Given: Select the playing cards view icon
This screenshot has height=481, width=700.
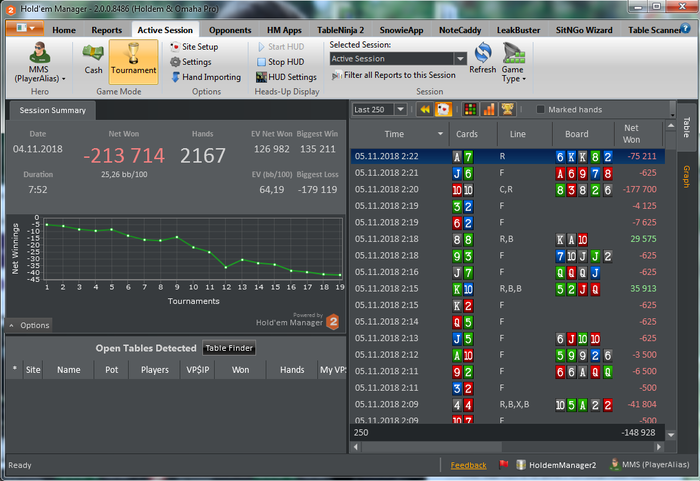Looking at the screenshot, I should point(443,109).
